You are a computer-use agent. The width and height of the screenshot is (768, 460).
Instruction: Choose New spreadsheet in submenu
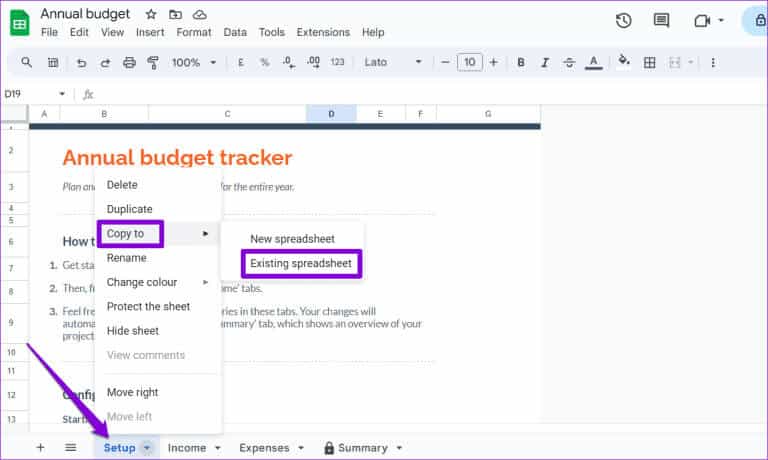point(292,239)
